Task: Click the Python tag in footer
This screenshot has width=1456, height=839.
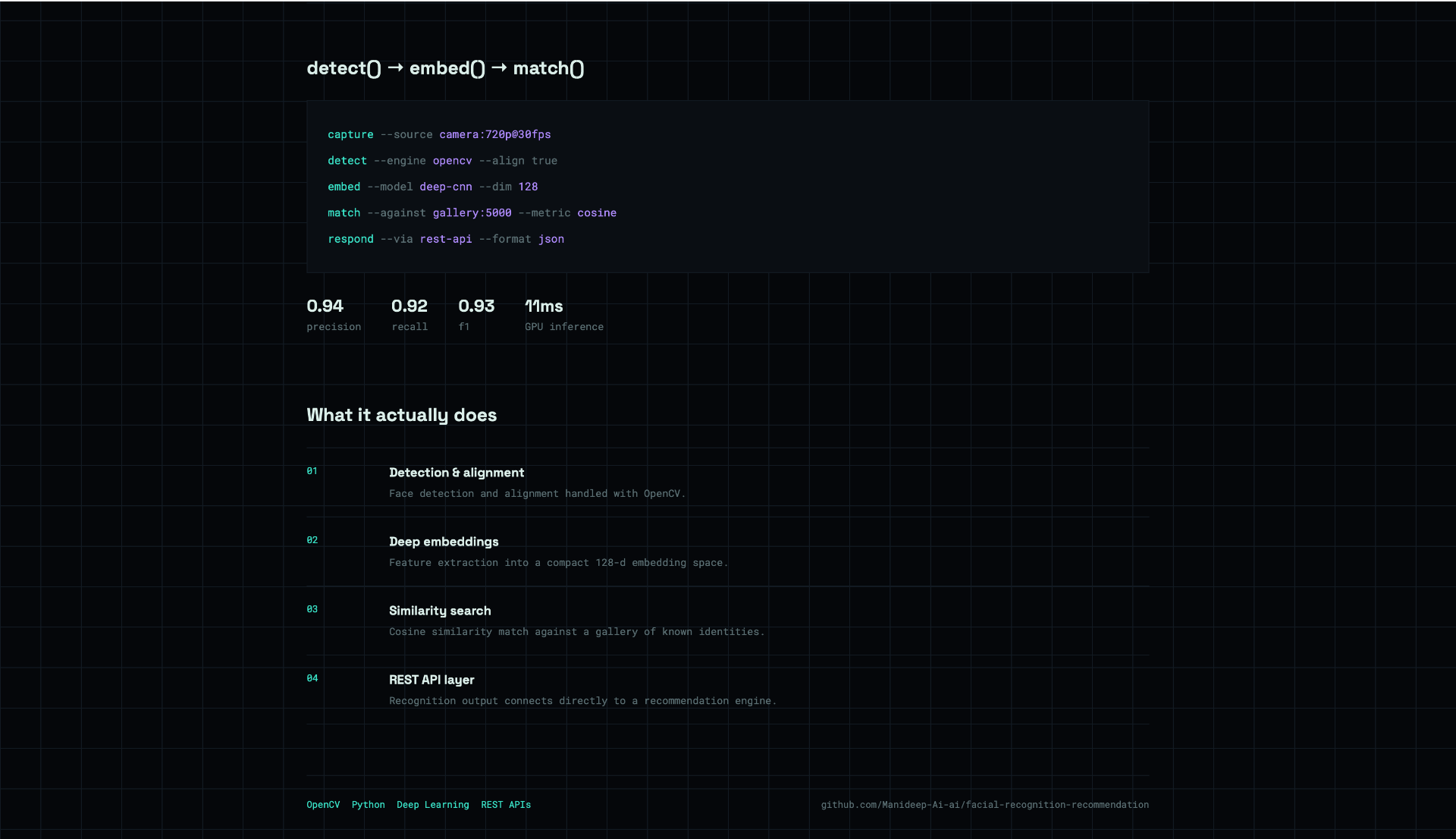Action: coord(368,805)
